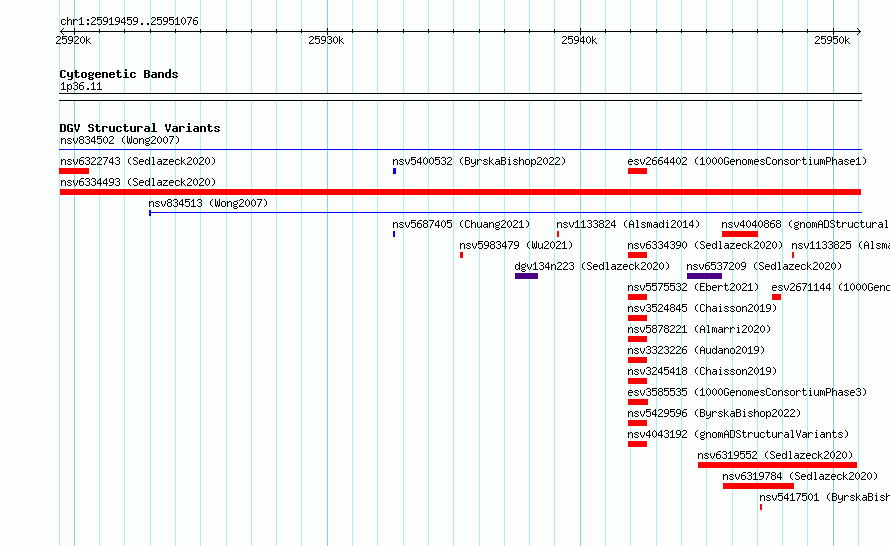Open the esv3585535 1000GenomesConsortiumPhase3 label

coord(747,392)
